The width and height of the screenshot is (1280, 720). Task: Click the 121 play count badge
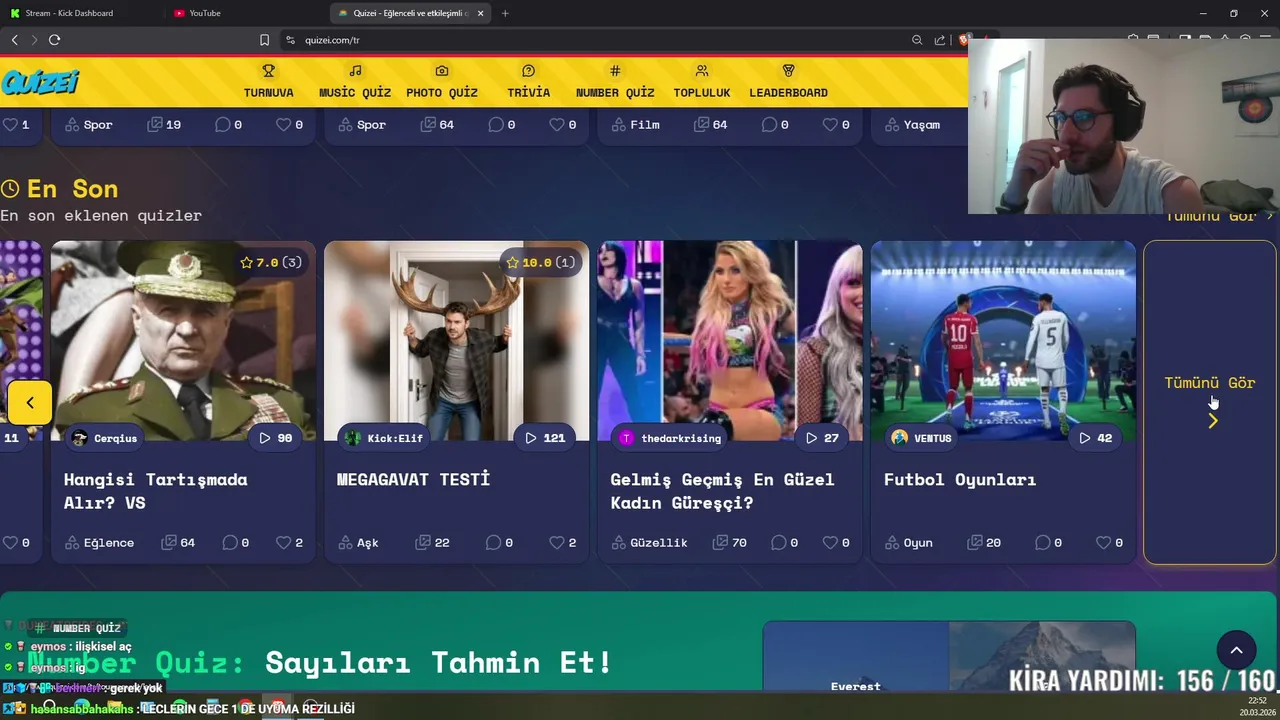click(545, 438)
